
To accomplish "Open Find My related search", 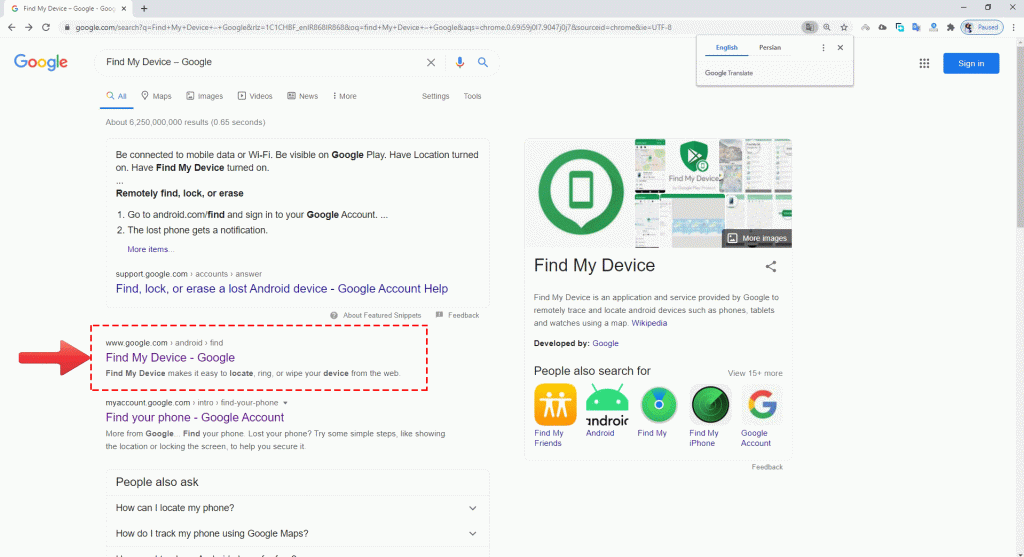I will (658, 411).
